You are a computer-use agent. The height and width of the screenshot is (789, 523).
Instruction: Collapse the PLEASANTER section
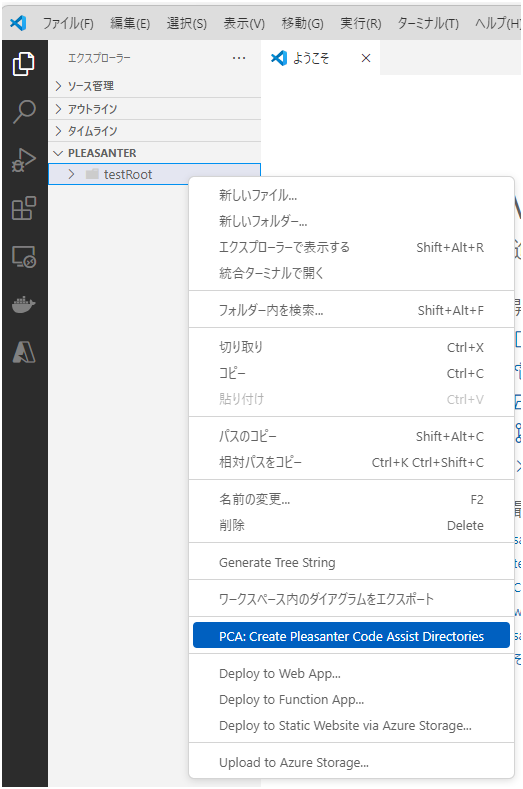(155, 153)
